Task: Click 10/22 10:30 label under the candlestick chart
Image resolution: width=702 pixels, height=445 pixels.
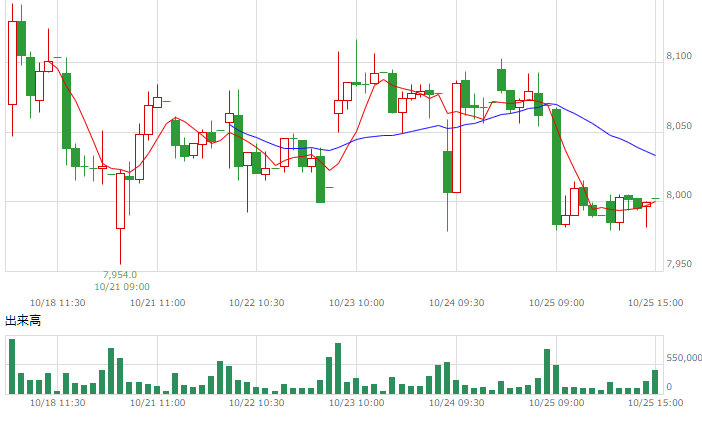Action: 257,303
